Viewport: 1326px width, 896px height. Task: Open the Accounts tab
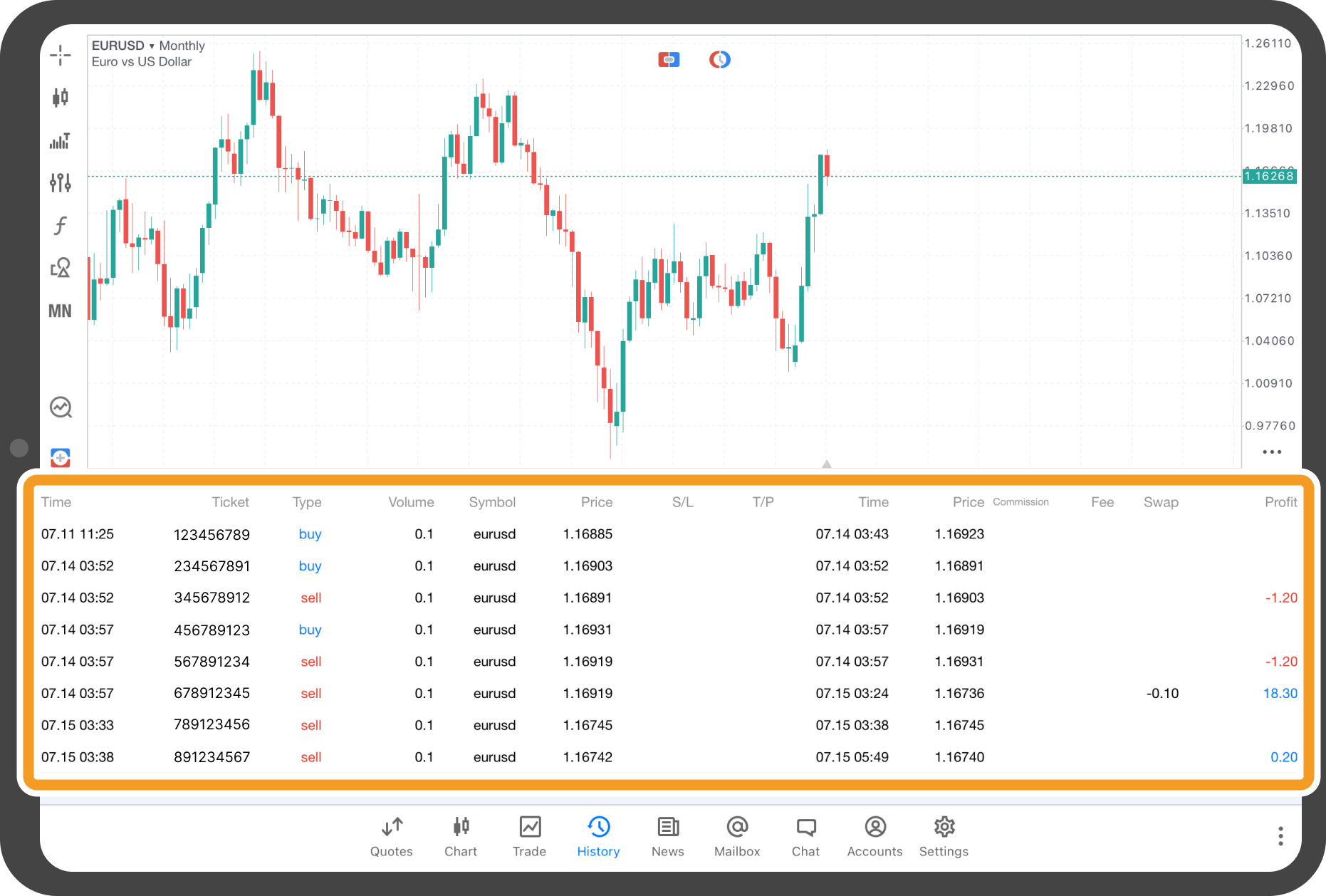click(x=875, y=837)
